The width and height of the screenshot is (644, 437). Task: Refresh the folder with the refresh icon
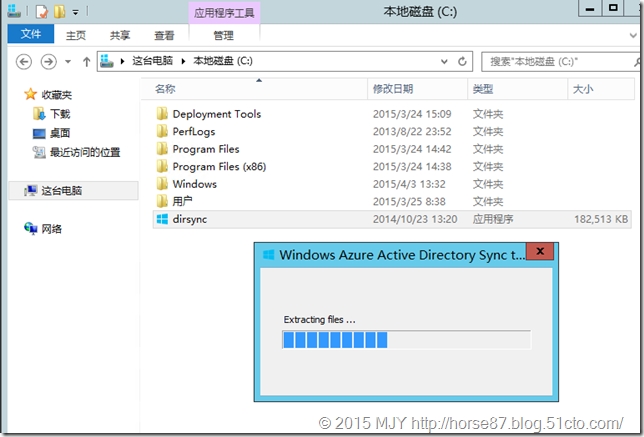click(x=462, y=62)
